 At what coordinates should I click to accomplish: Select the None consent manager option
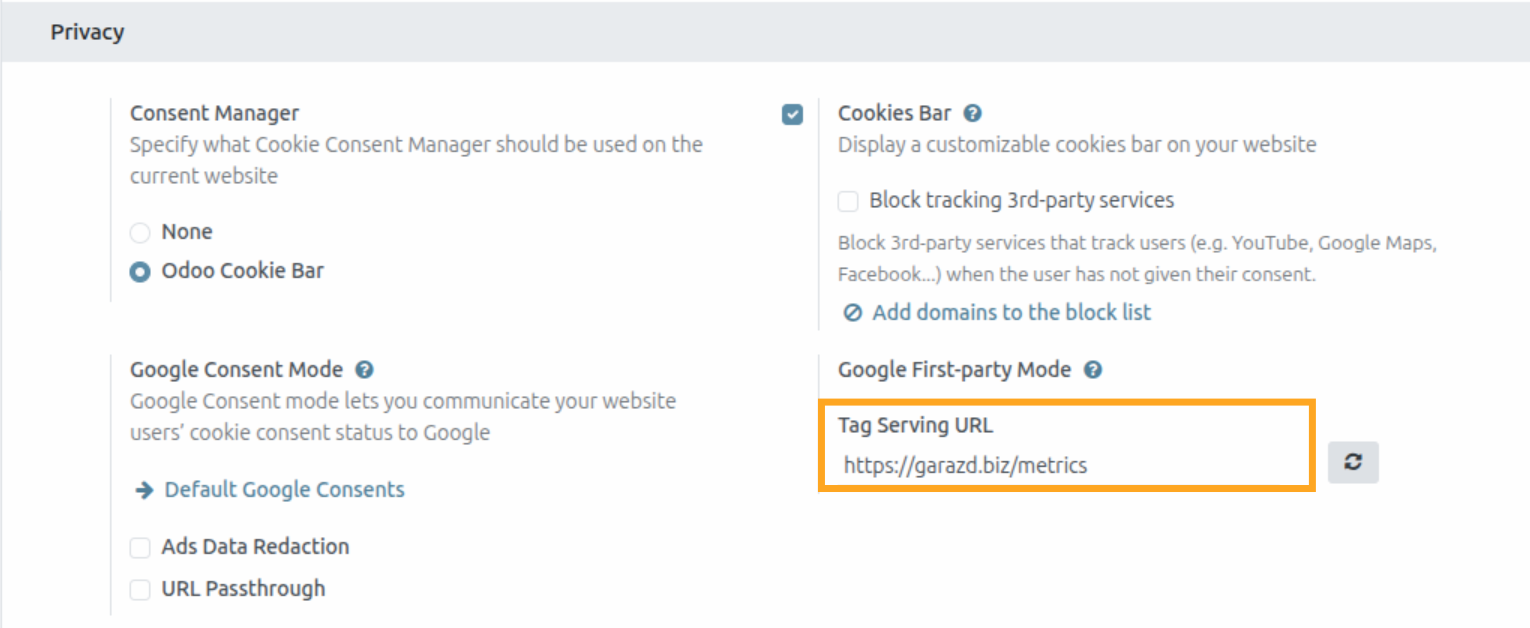point(140,233)
